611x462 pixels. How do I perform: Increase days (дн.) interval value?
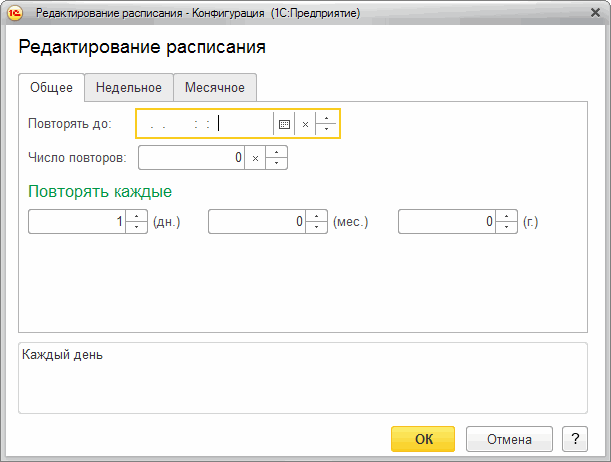136,216
